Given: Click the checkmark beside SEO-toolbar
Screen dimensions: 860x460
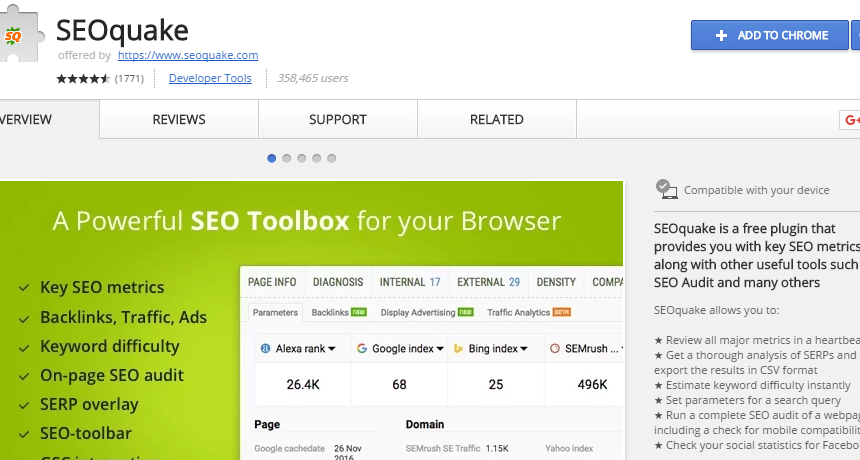Looking at the screenshot, I should tap(24, 435).
